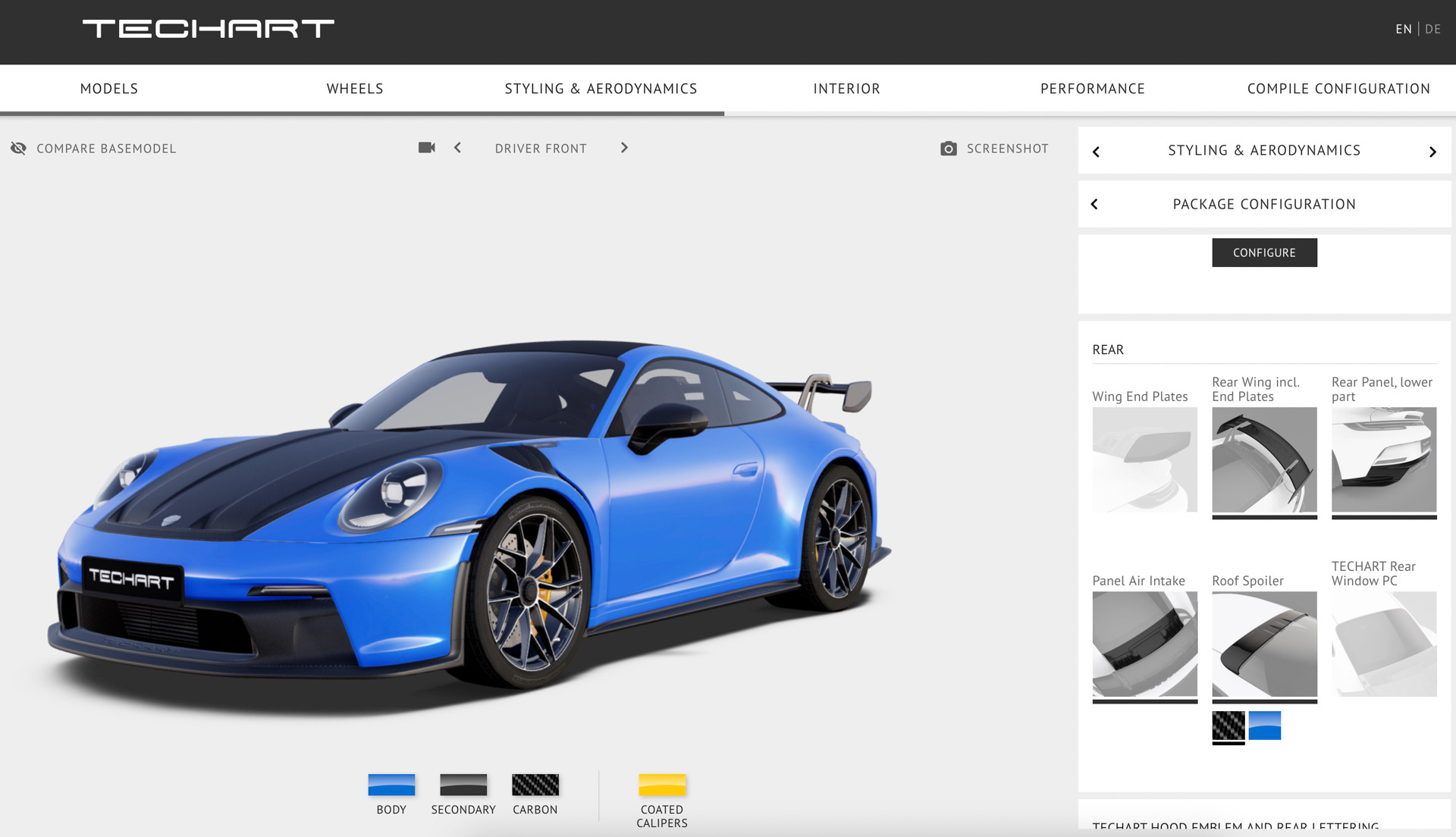
Task: Select Wing End Plates thumbnail
Action: pyautogui.click(x=1144, y=459)
